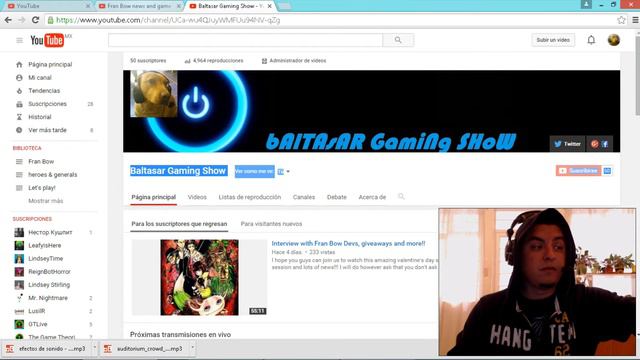
Task: Click the Ver más tarde clock icon
Action: [19, 130]
